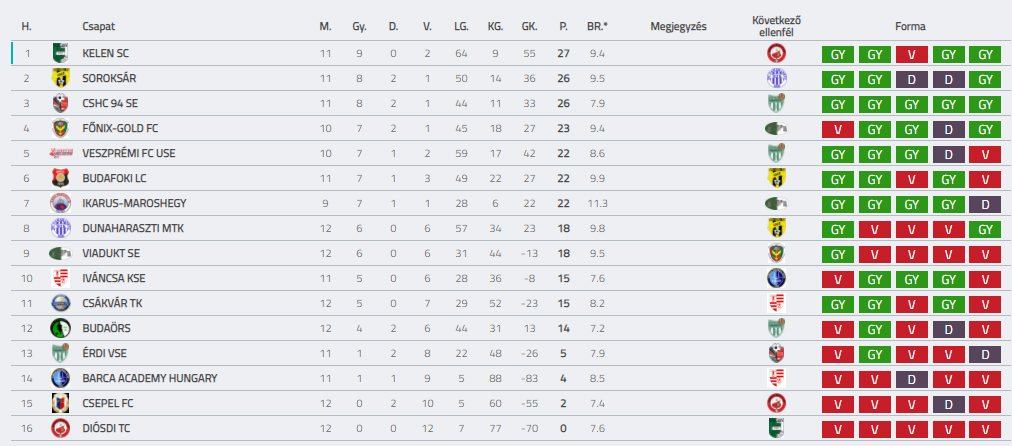
Task: Click next opponent crest in Diósdi TC row
Action: tap(777, 428)
